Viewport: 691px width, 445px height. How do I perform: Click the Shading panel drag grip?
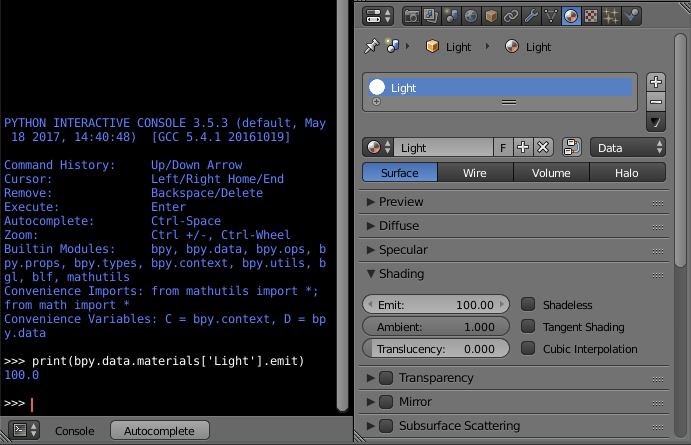click(658, 275)
